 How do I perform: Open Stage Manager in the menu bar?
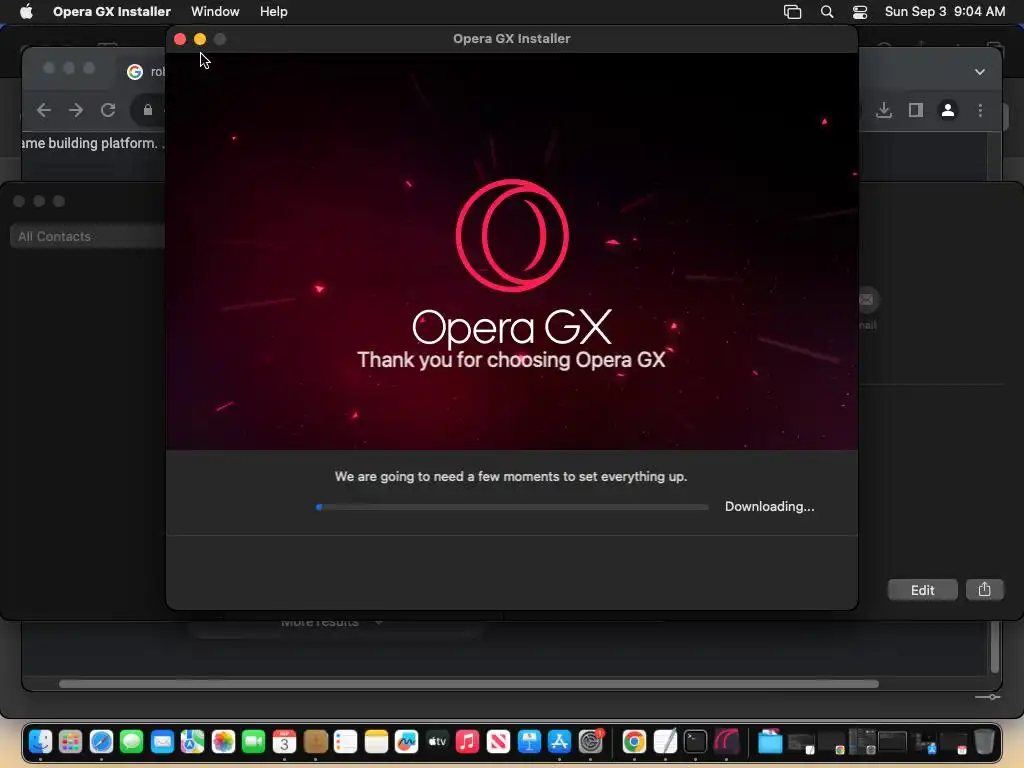pos(792,12)
